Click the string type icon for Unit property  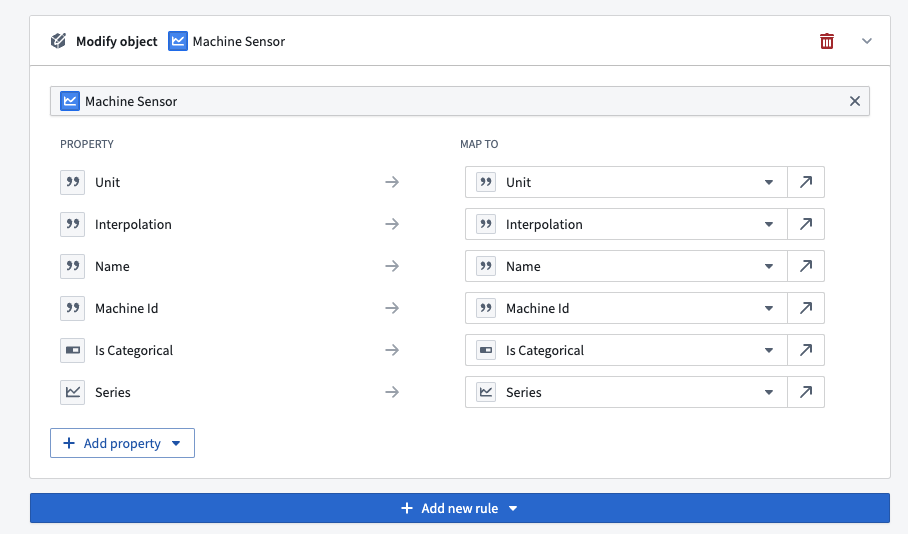click(x=72, y=182)
